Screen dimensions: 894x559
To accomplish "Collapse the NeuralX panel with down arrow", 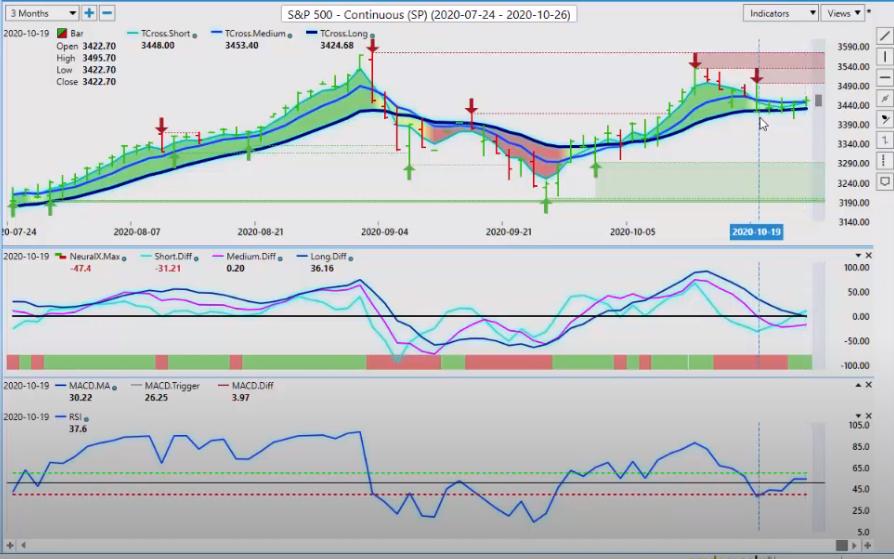I will click(x=858, y=256).
